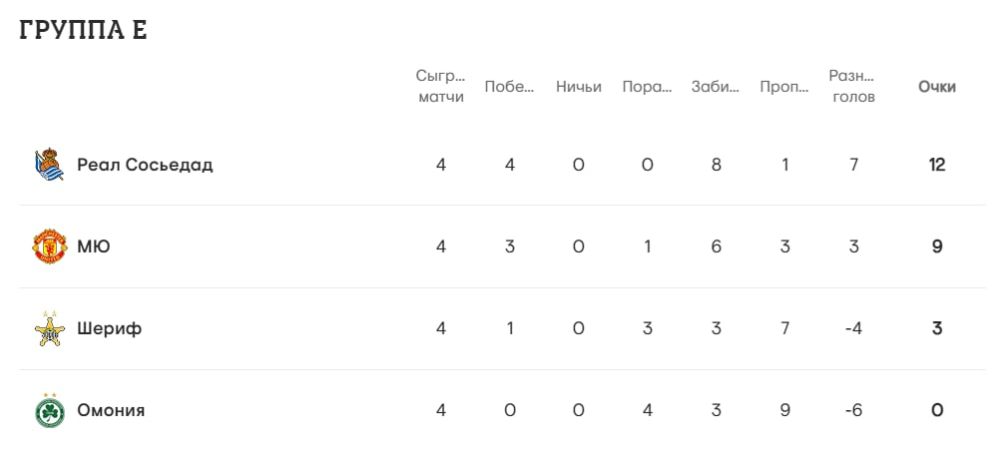The image size is (1000, 464).
Task: Click the Omonia green clover crest
Action: coord(49,410)
